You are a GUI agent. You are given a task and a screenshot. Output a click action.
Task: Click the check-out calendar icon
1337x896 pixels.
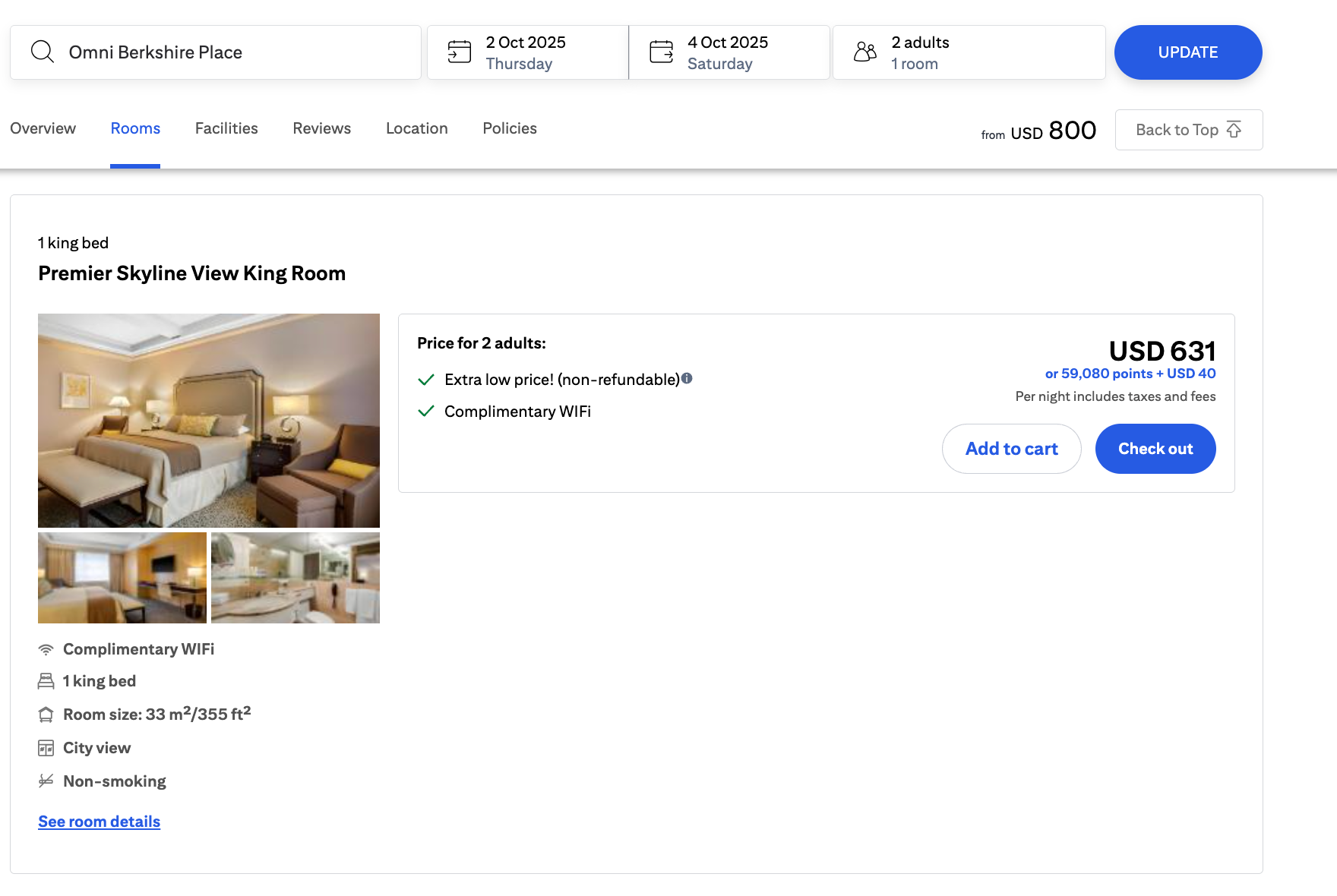click(662, 52)
